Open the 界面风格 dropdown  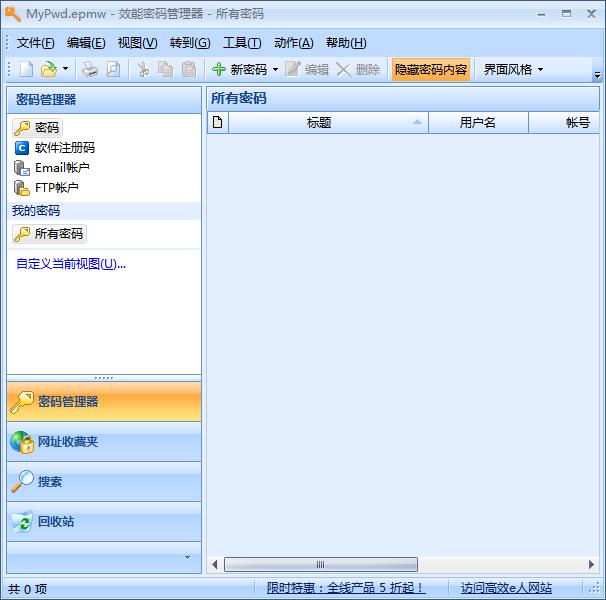[514, 70]
